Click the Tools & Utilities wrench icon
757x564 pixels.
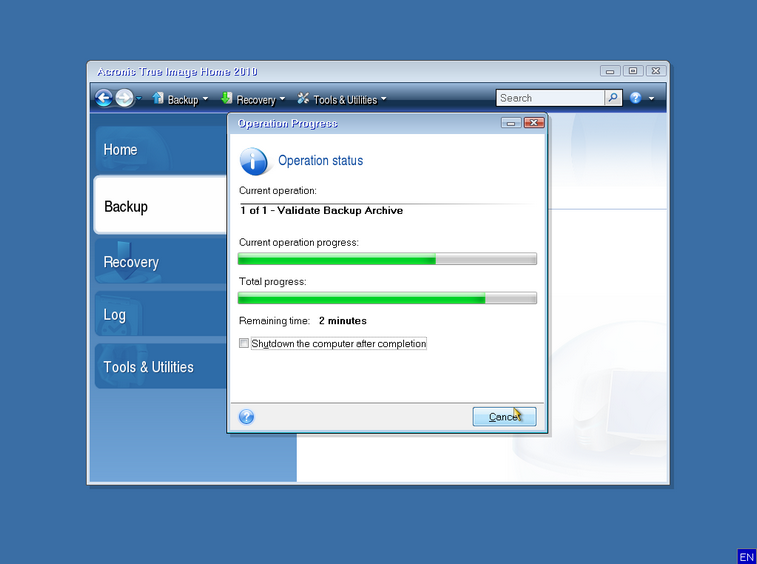(303, 98)
